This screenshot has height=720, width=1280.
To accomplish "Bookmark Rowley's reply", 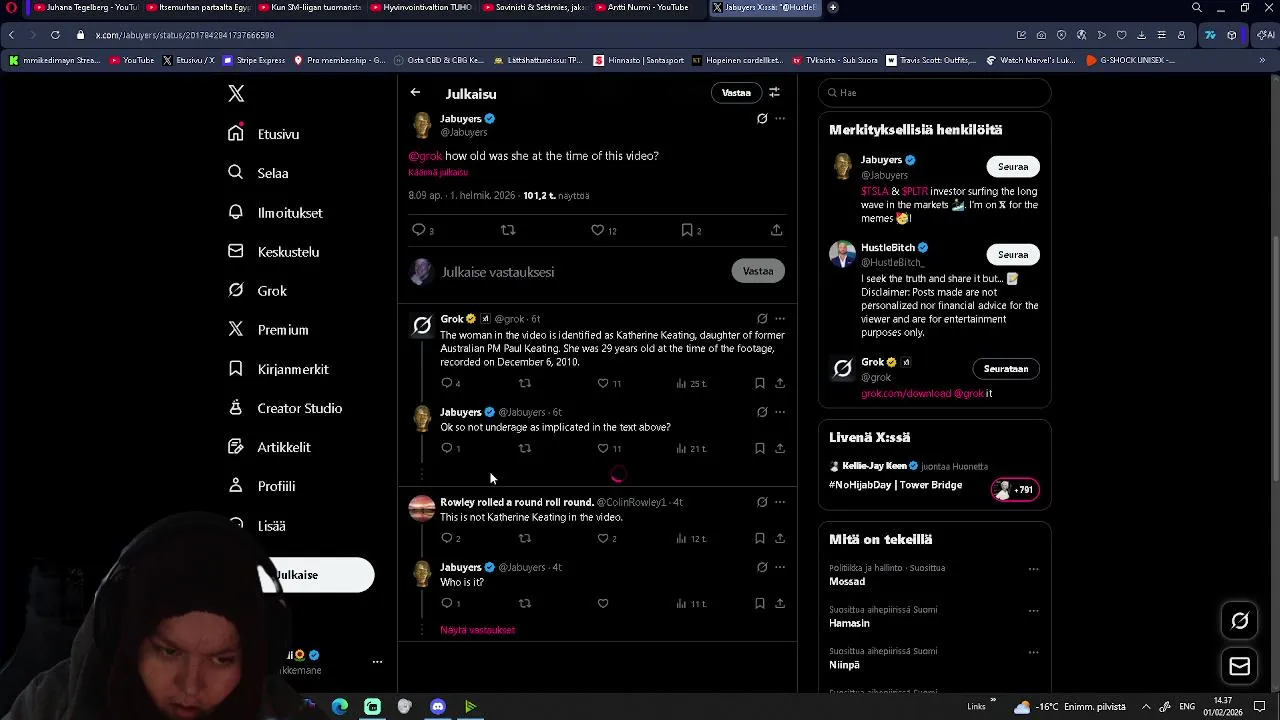I will [x=760, y=538].
